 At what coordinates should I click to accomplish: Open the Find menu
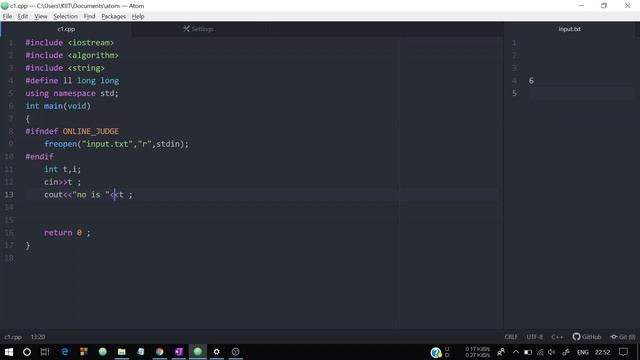tap(89, 16)
